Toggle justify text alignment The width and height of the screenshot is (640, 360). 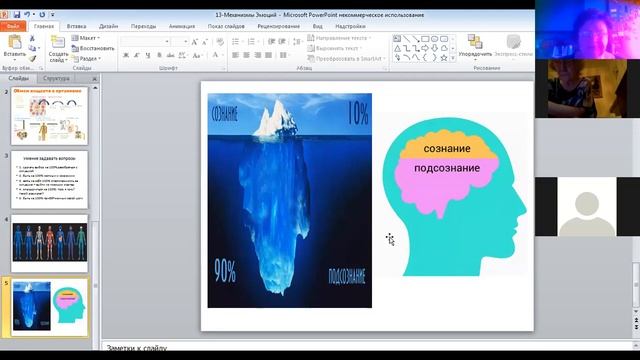[x=268, y=55]
